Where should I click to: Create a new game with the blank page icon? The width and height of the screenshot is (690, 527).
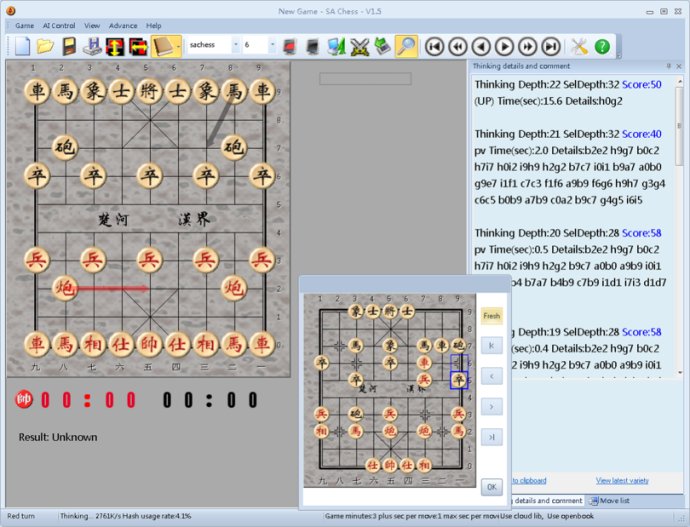pos(22,46)
